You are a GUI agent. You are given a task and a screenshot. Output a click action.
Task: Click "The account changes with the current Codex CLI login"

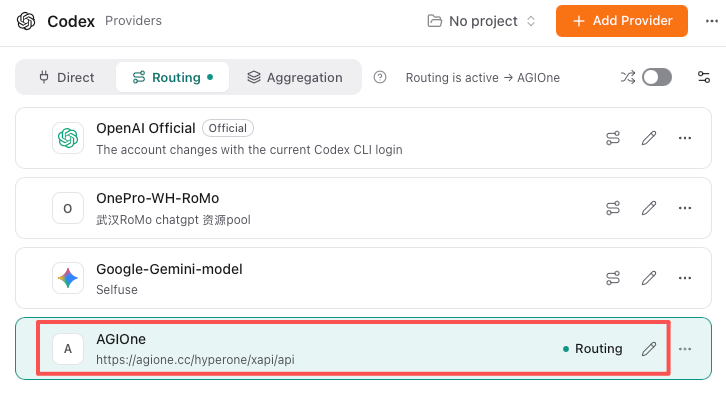[x=249, y=150]
